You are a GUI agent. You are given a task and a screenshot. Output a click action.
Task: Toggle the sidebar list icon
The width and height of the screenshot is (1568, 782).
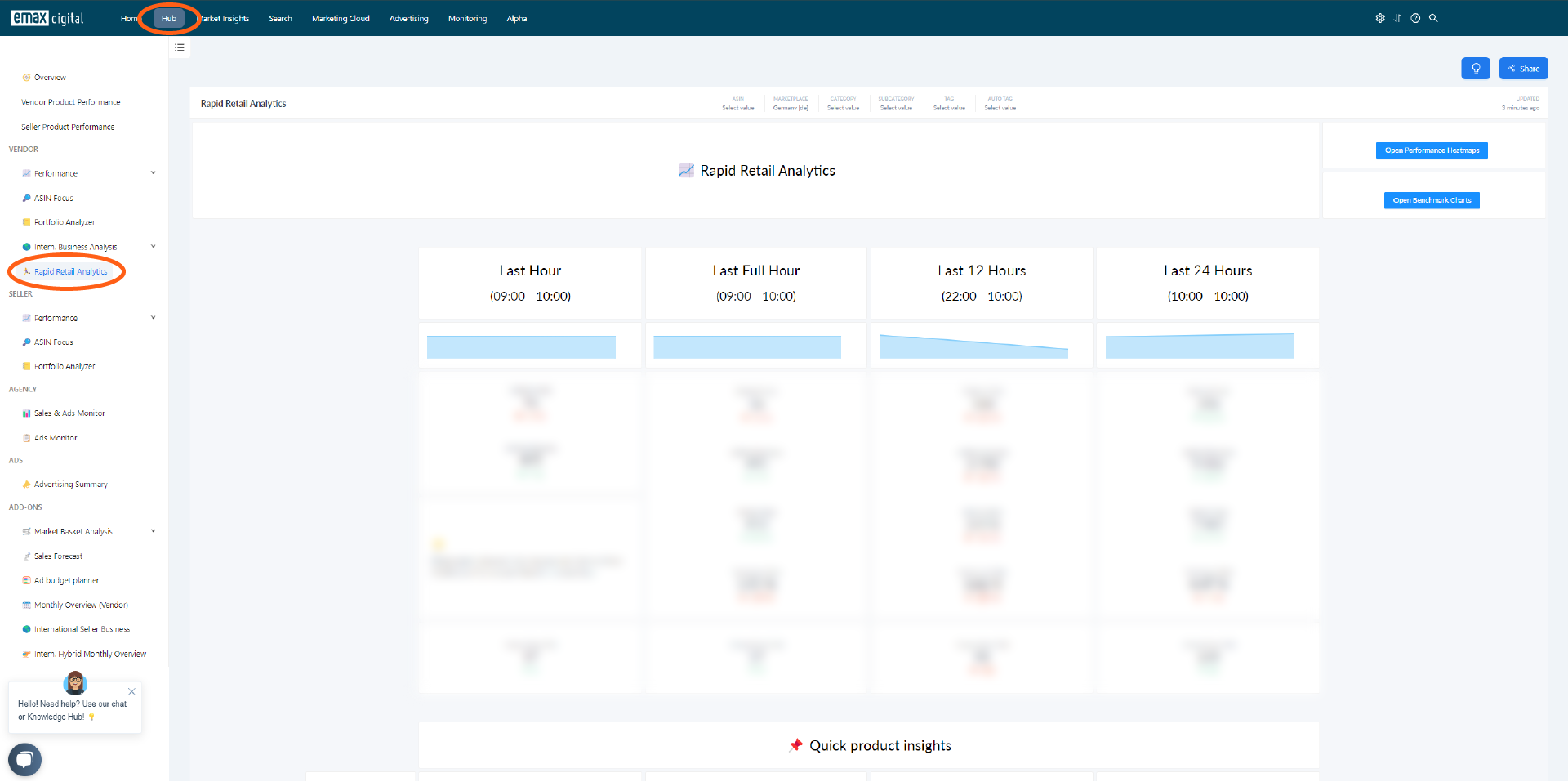(x=180, y=47)
